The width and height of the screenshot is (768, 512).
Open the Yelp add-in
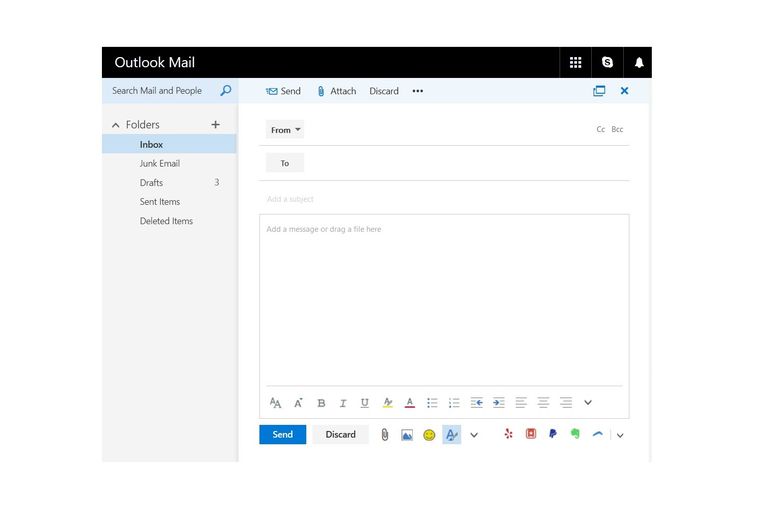coord(508,434)
